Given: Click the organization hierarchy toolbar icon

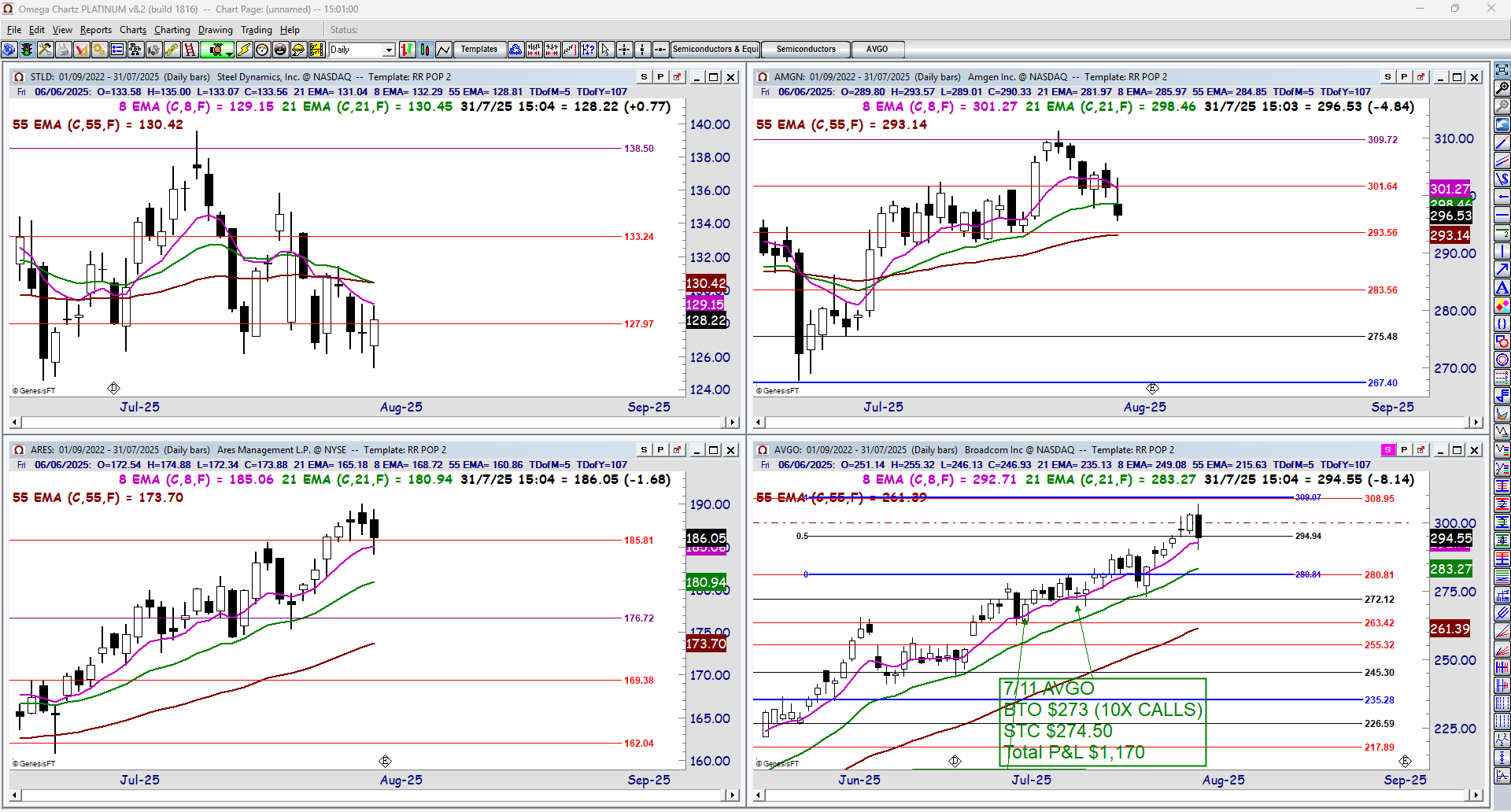Looking at the screenshot, I should coord(135,50).
